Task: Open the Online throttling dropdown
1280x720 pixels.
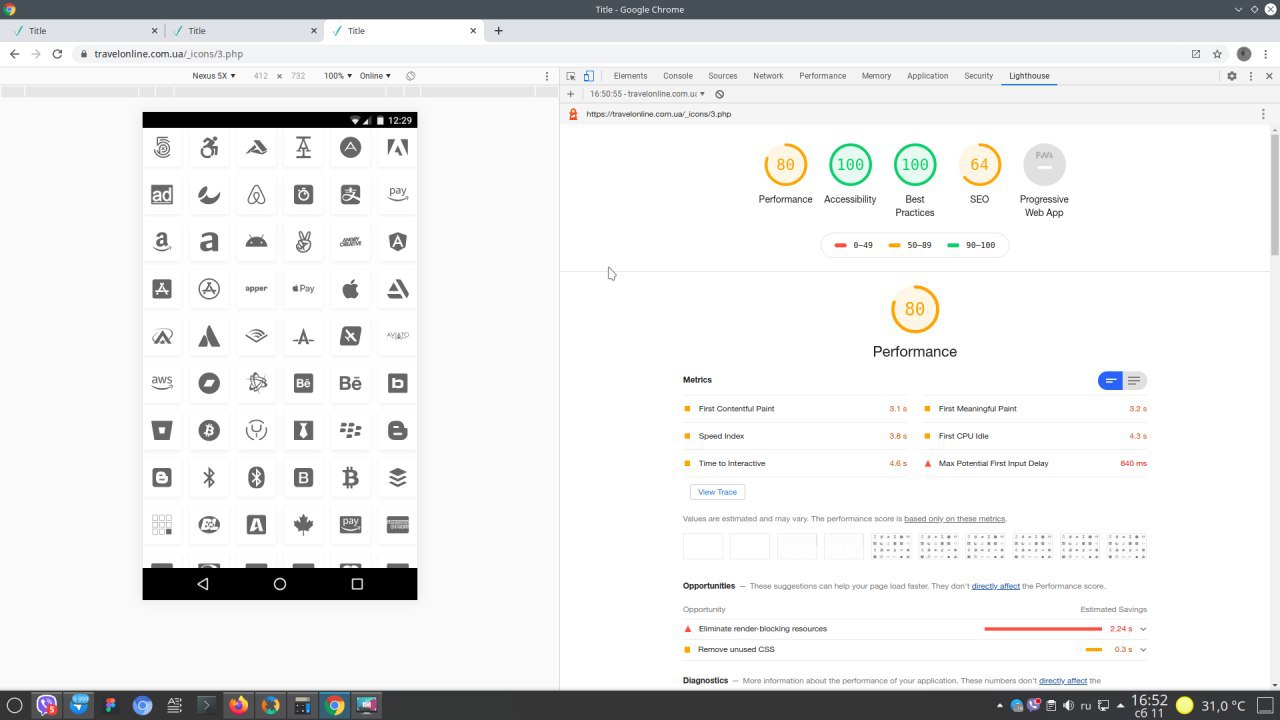Action: click(x=375, y=76)
